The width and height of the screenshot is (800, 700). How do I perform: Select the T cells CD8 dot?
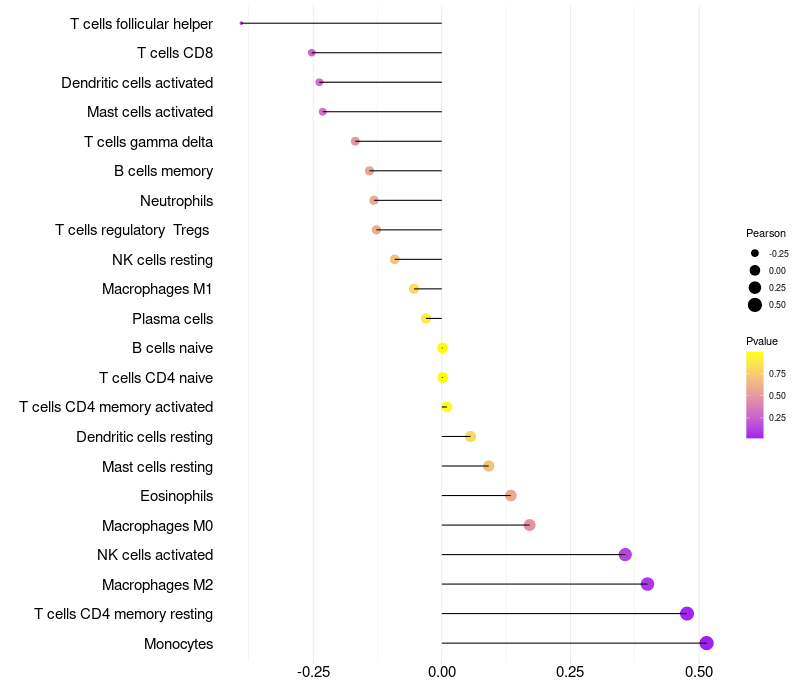pos(312,52)
